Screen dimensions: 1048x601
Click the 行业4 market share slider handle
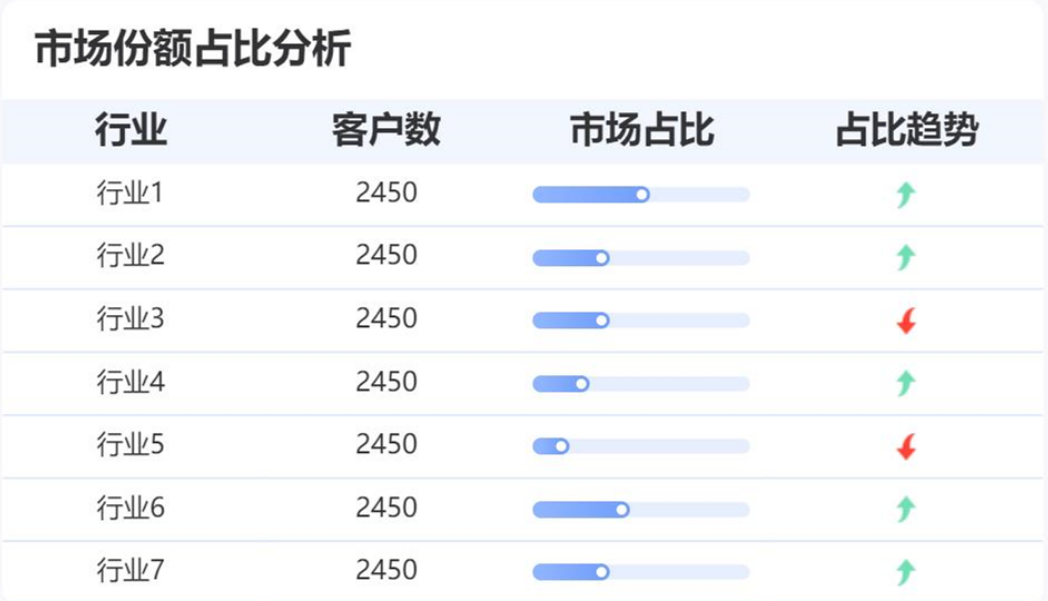[581, 383]
